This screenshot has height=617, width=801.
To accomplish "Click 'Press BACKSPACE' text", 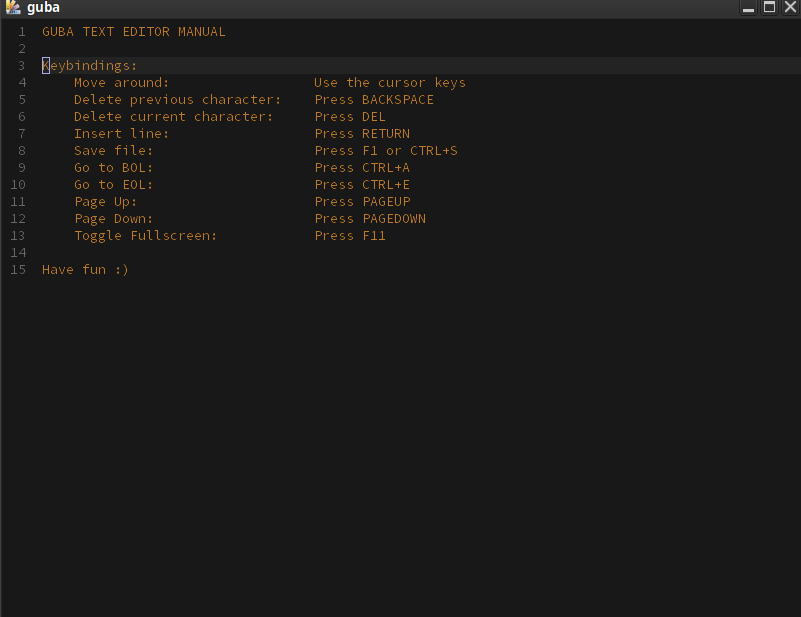I will pos(374,100).
